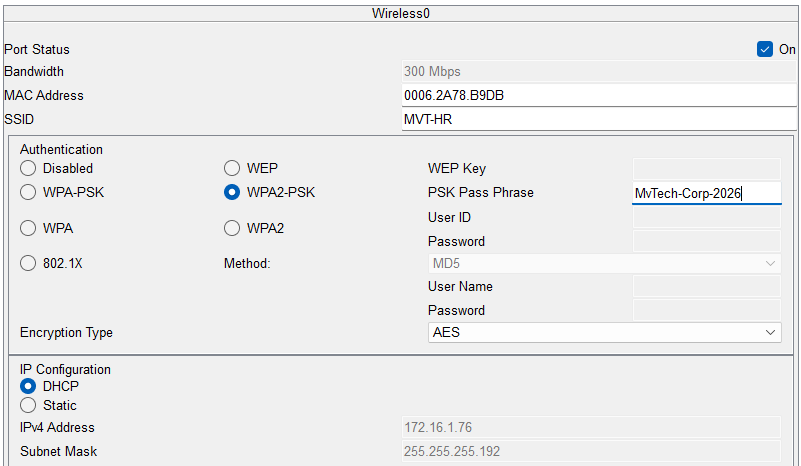Screen dimensions: 801x466
Task: Click the Bandwidth 300 Mbps field
Action: pyautogui.click(x=599, y=72)
